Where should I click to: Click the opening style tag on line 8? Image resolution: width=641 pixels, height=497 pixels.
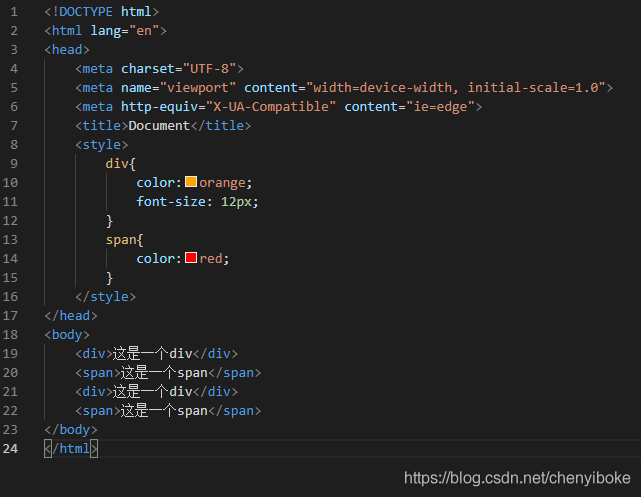(x=102, y=145)
